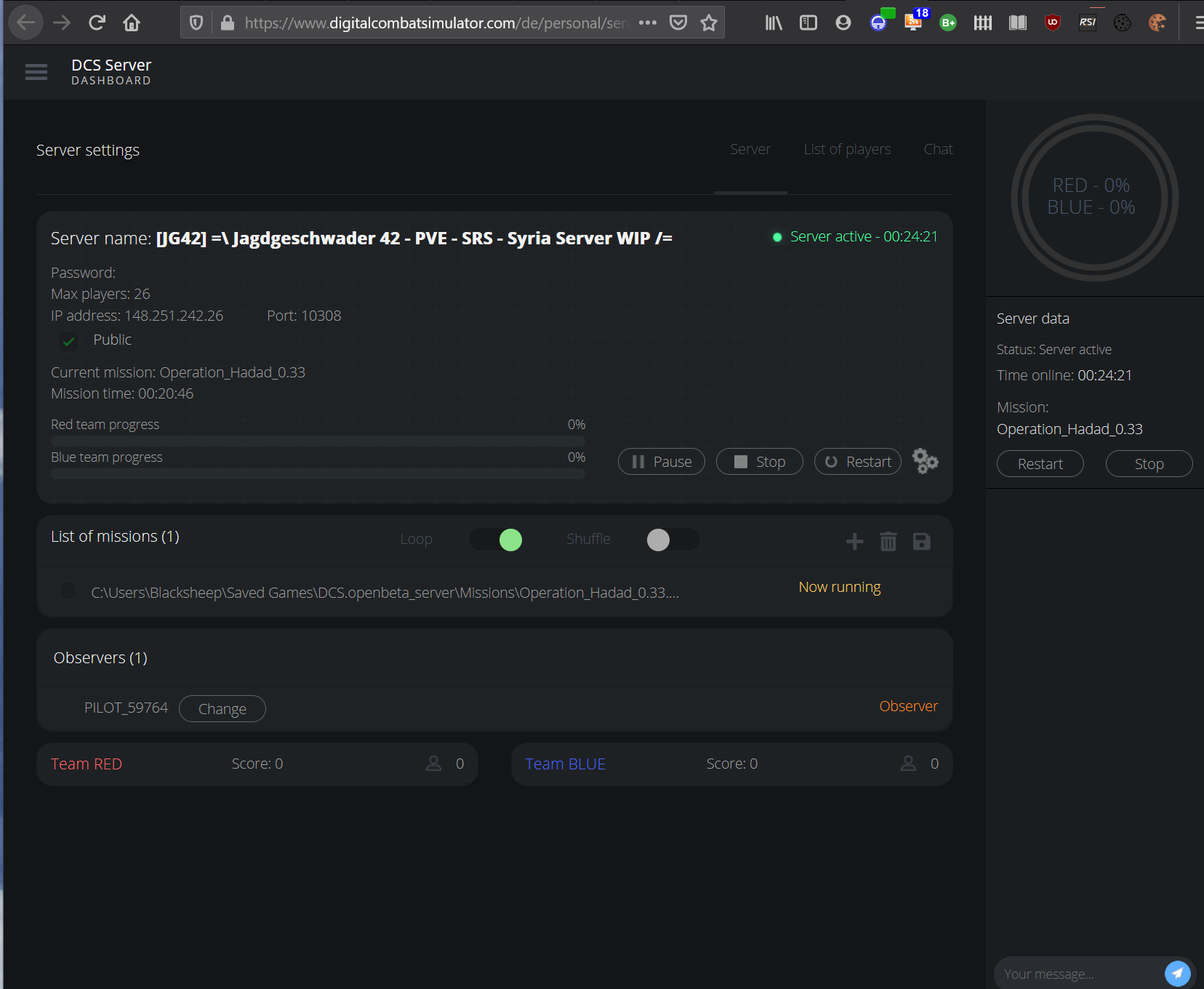Click the Server active status indicator
This screenshot has height=989, width=1204.
[856, 236]
